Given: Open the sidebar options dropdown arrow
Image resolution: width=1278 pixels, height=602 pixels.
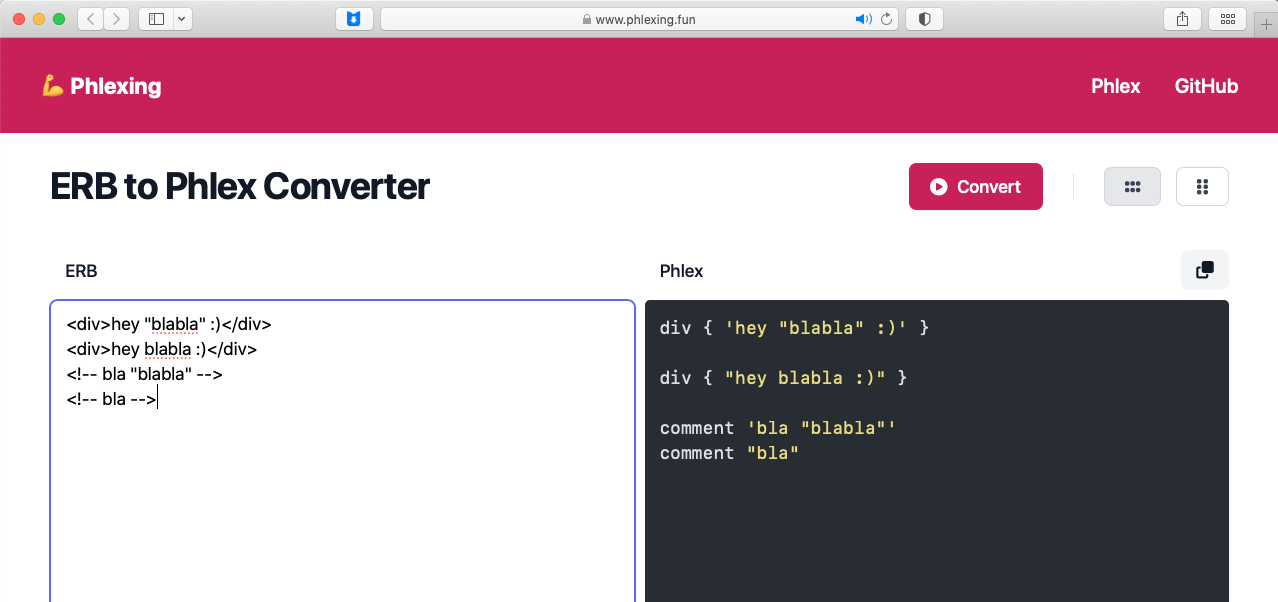Looking at the screenshot, I should (x=182, y=18).
